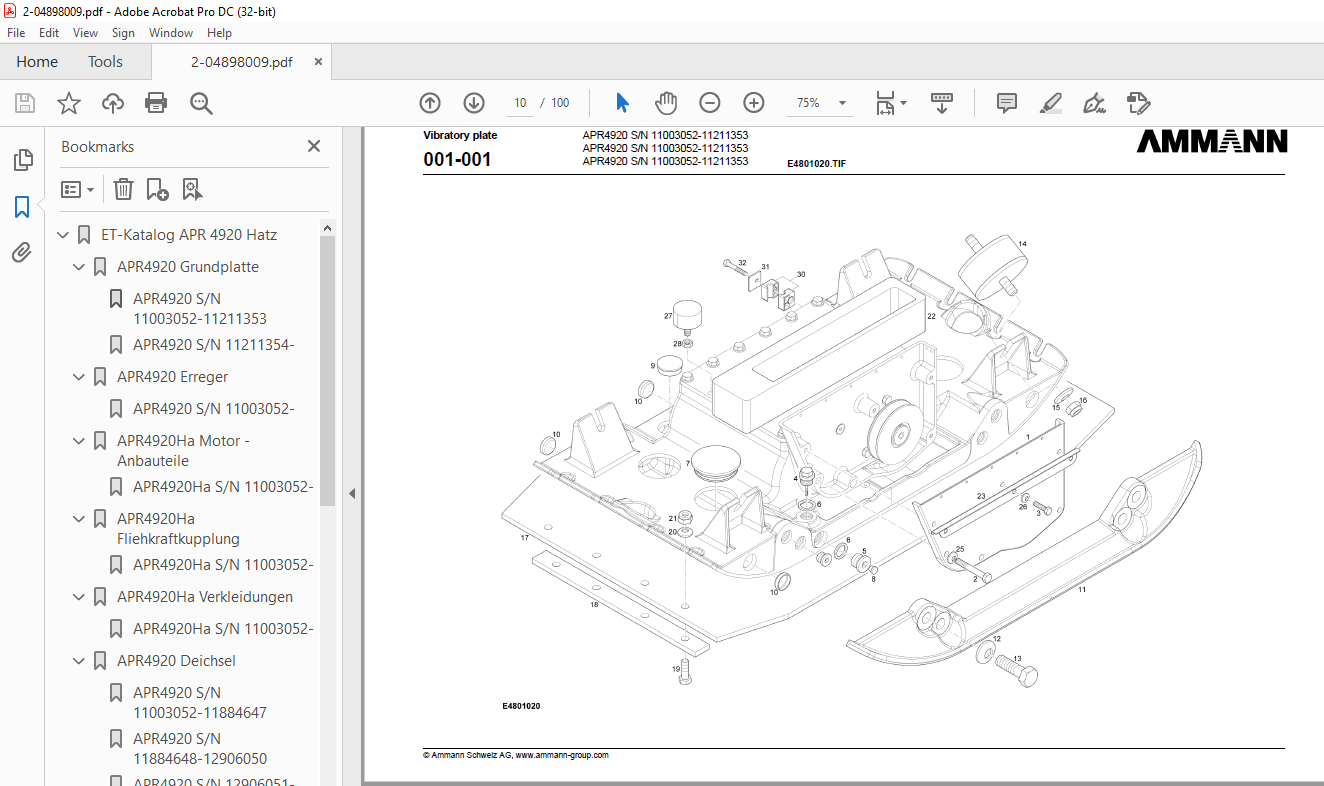Find current bookmark icon

(x=192, y=189)
